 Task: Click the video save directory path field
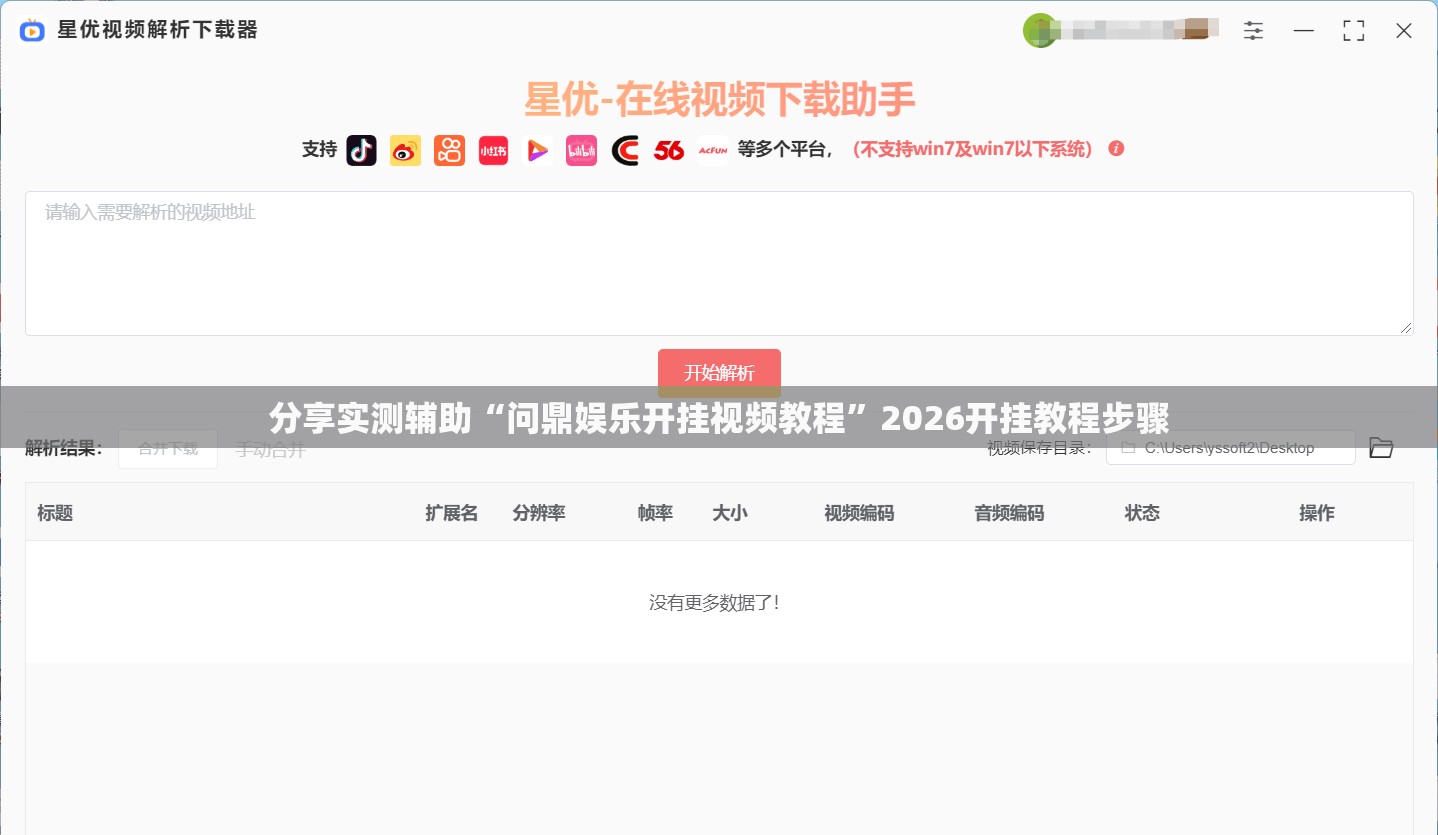pyautogui.click(x=1230, y=448)
